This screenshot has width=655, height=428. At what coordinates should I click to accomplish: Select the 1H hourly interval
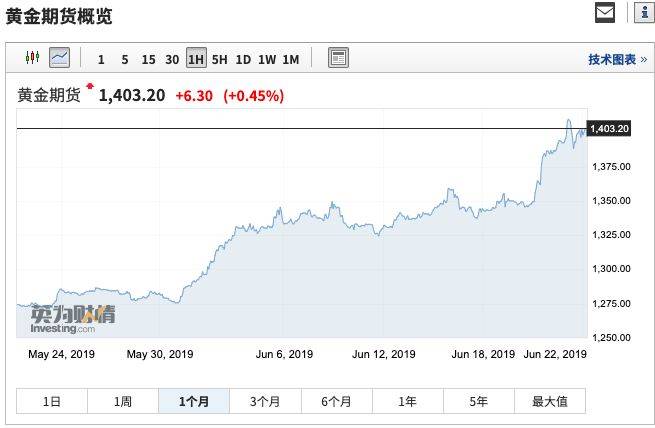196,59
